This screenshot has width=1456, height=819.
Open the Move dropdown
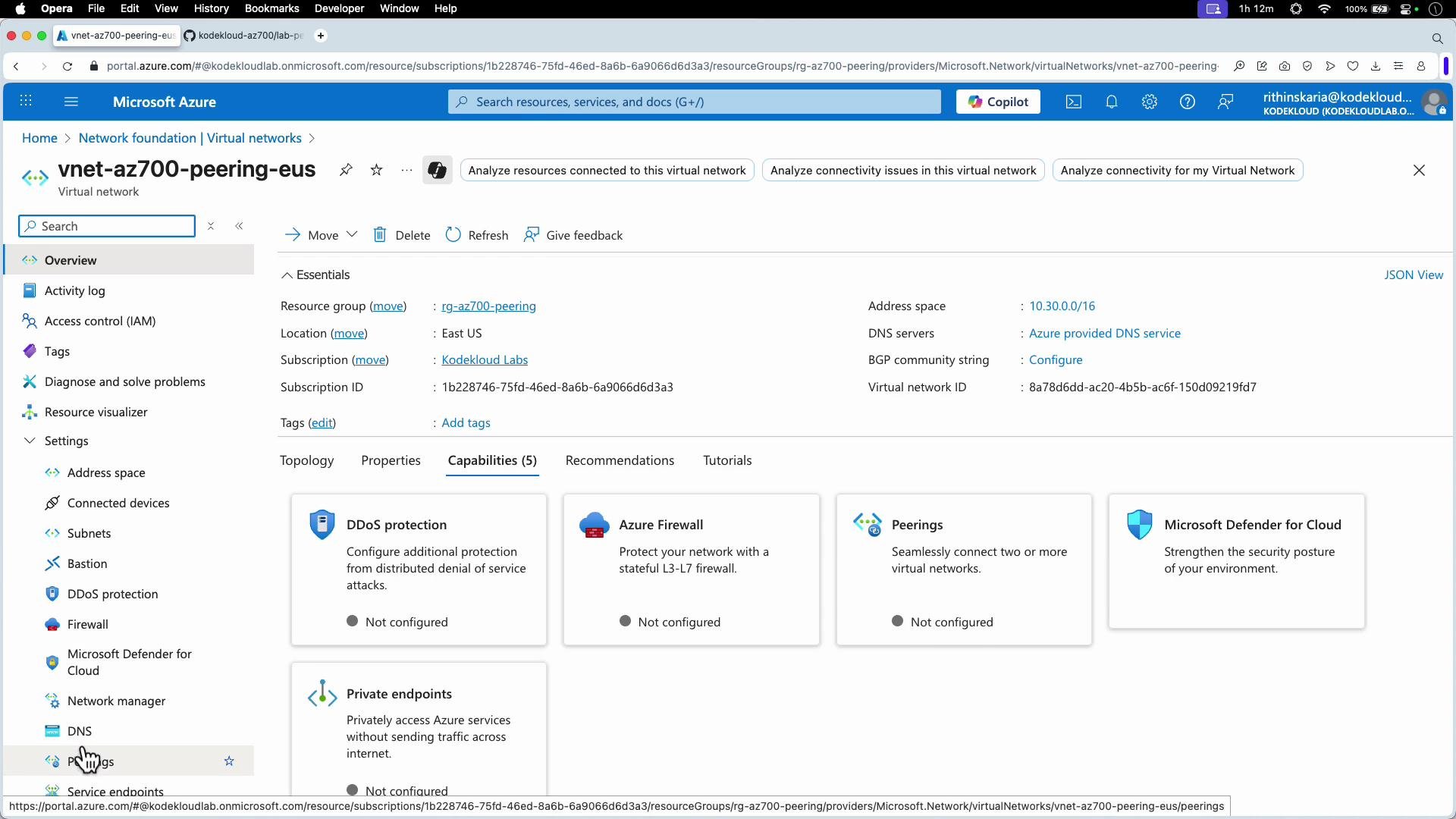pyautogui.click(x=321, y=235)
